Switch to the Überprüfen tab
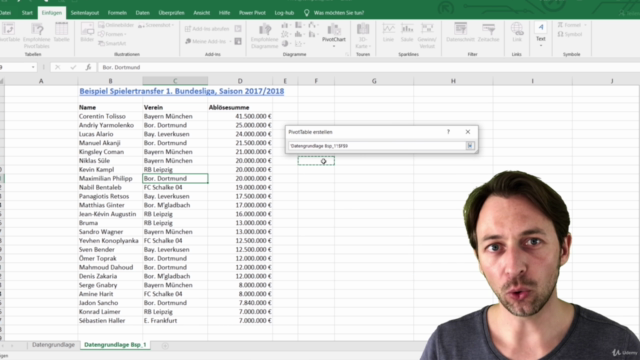 tap(171, 13)
